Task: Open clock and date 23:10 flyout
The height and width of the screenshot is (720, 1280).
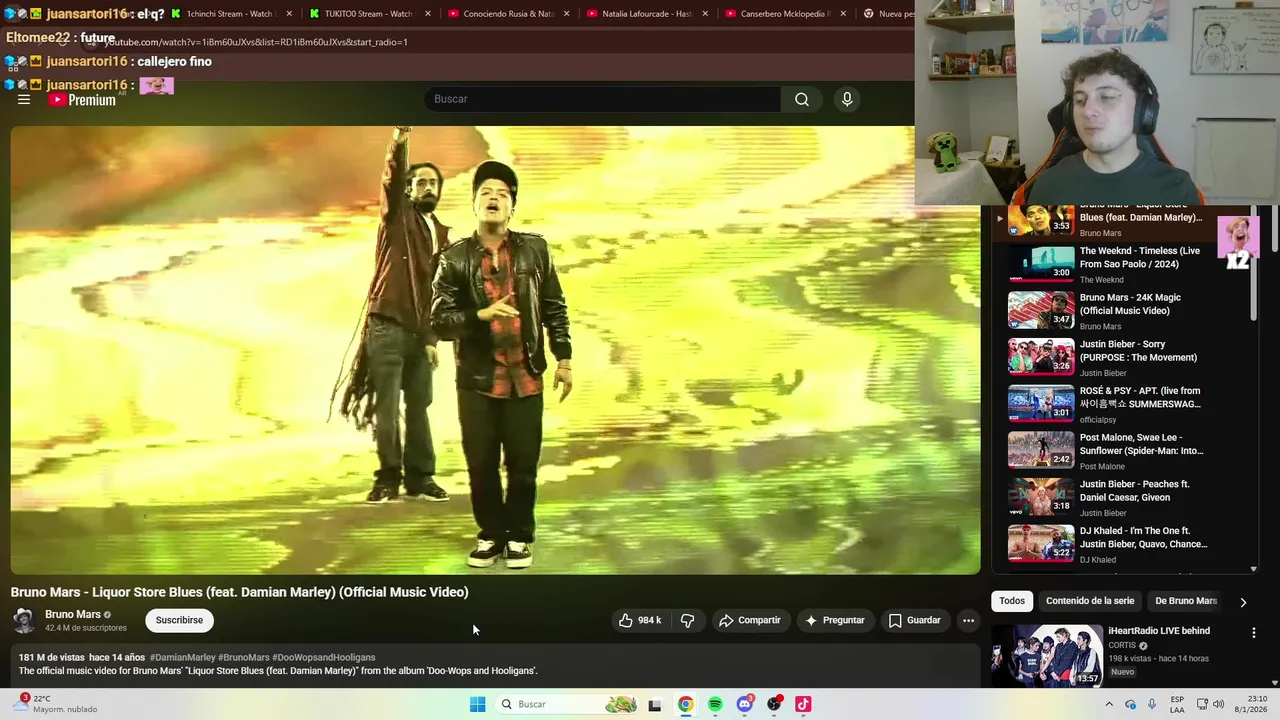Action: tap(1248, 704)
